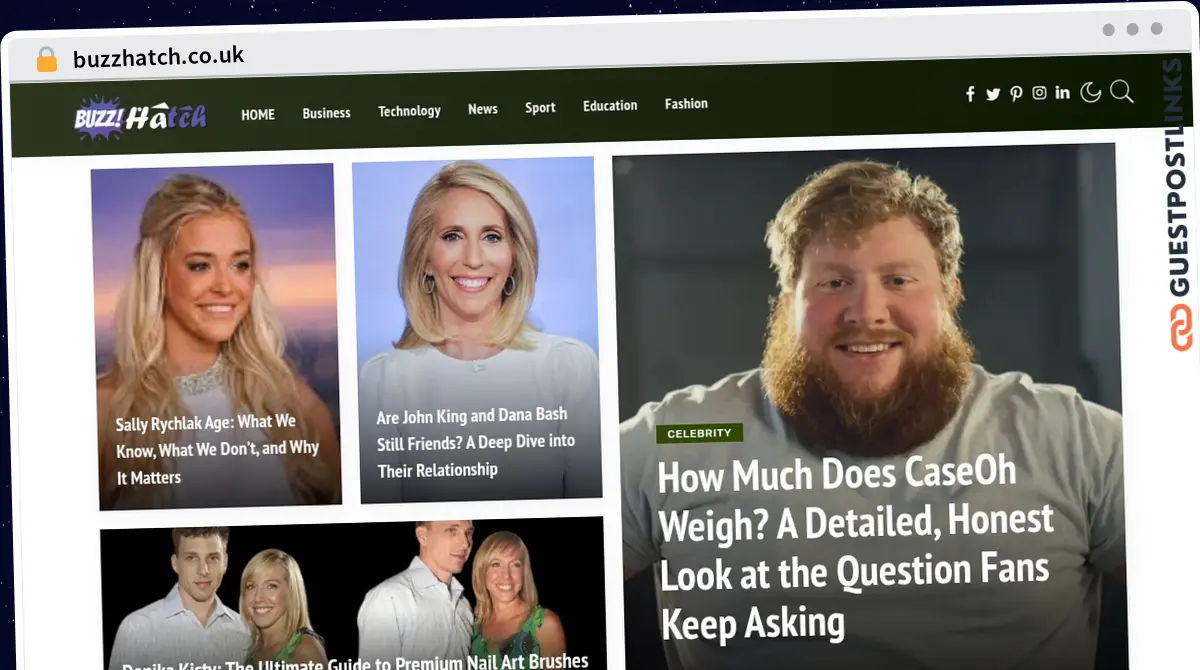Navigate to the Sport section

click(x=540, y=108)
